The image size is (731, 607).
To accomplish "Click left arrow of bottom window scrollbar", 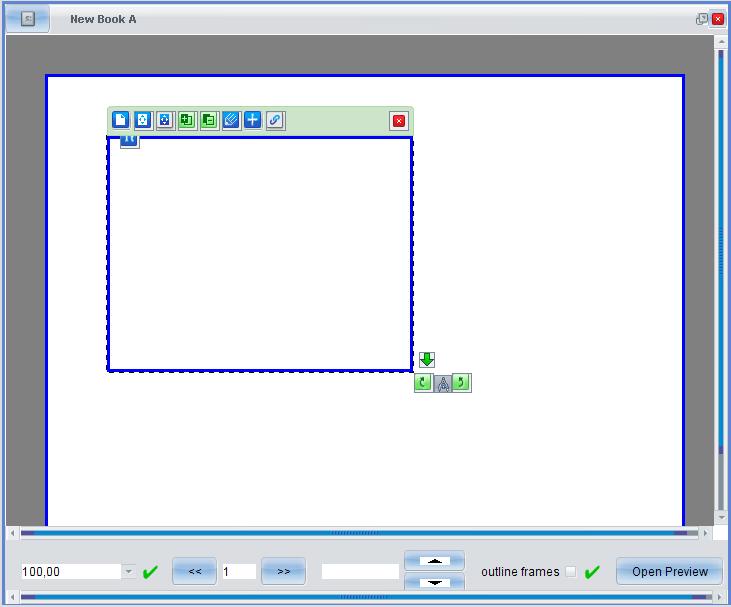I will 13,597.
